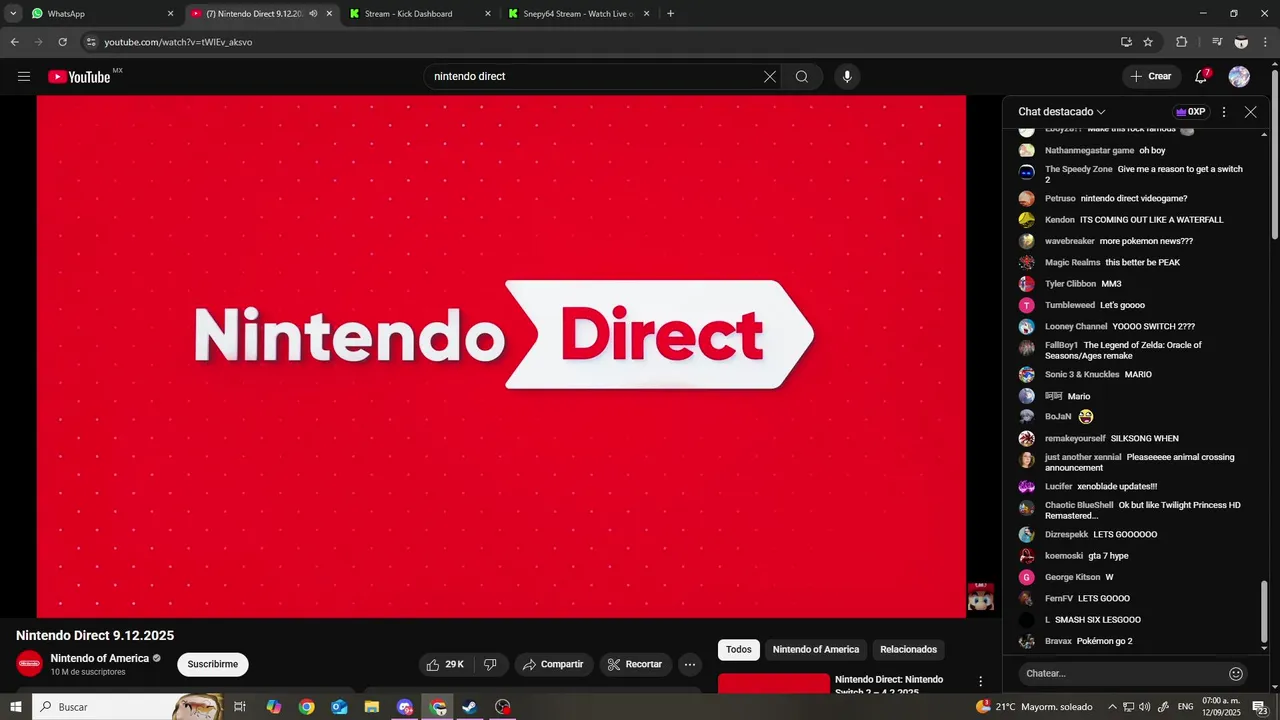Open the YouTube hamburger guide menu
The image size is (1280, 720).
click(x=24, y=77)
